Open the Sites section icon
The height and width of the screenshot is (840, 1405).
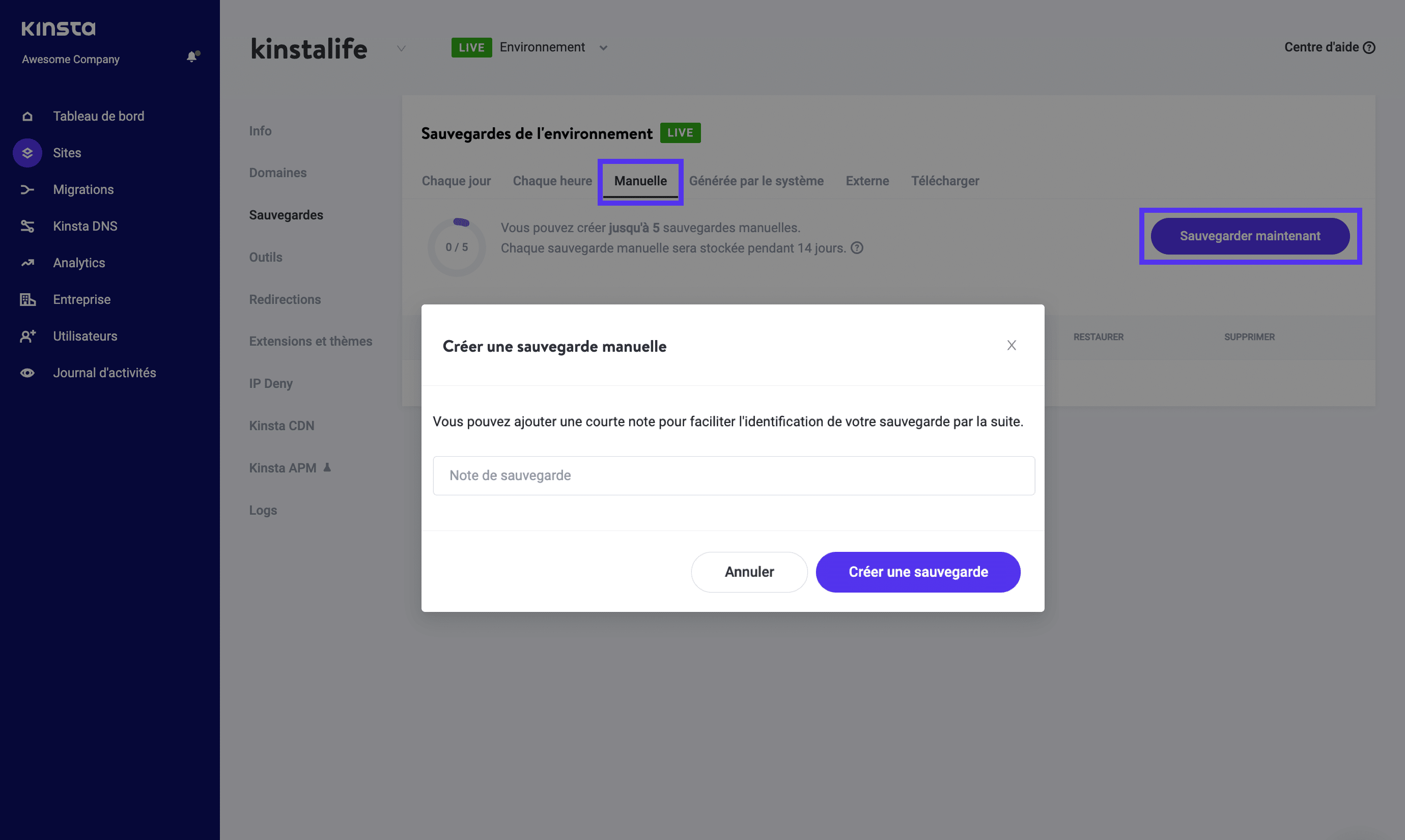tap(27, 153)
